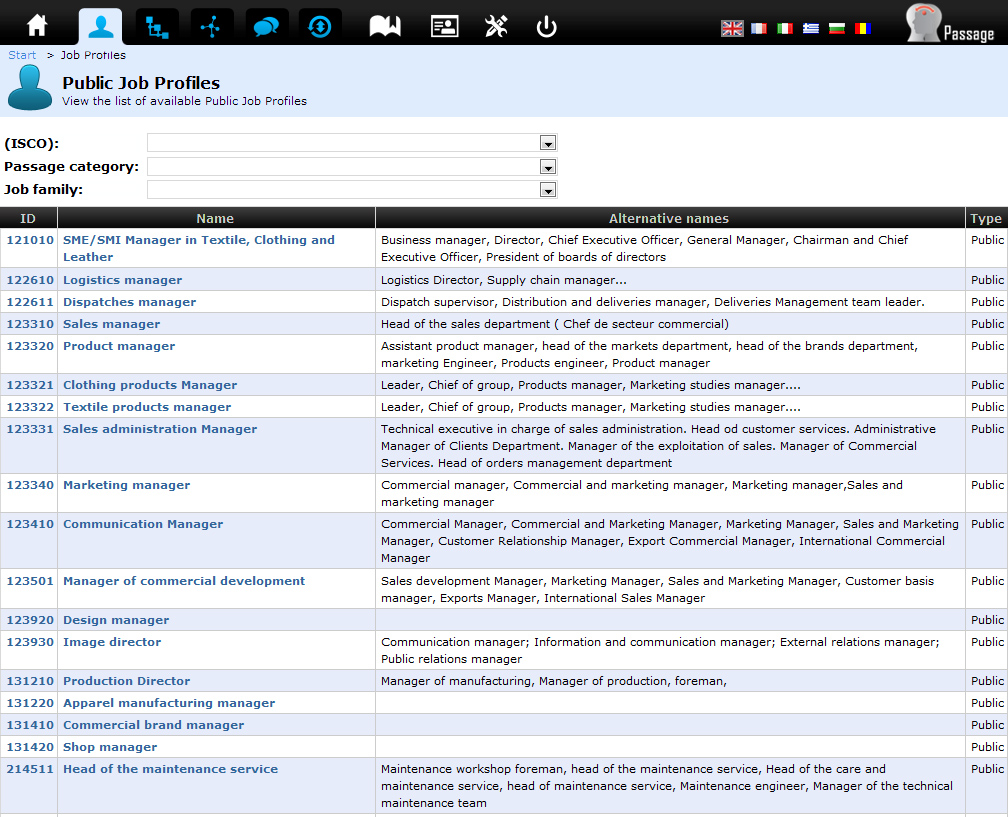Click the Passage logo
The width and height of the screenshot is (1008, 817).
(950, 25)
